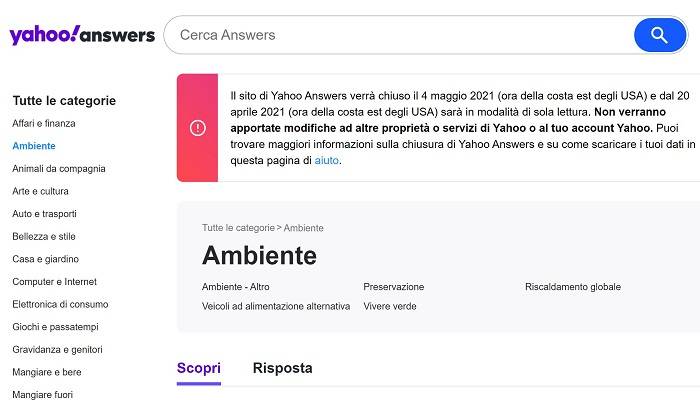Click the Riscaldamento globale subcategory
Viewport: 700px width, 400px height.
tap(572, 287)
